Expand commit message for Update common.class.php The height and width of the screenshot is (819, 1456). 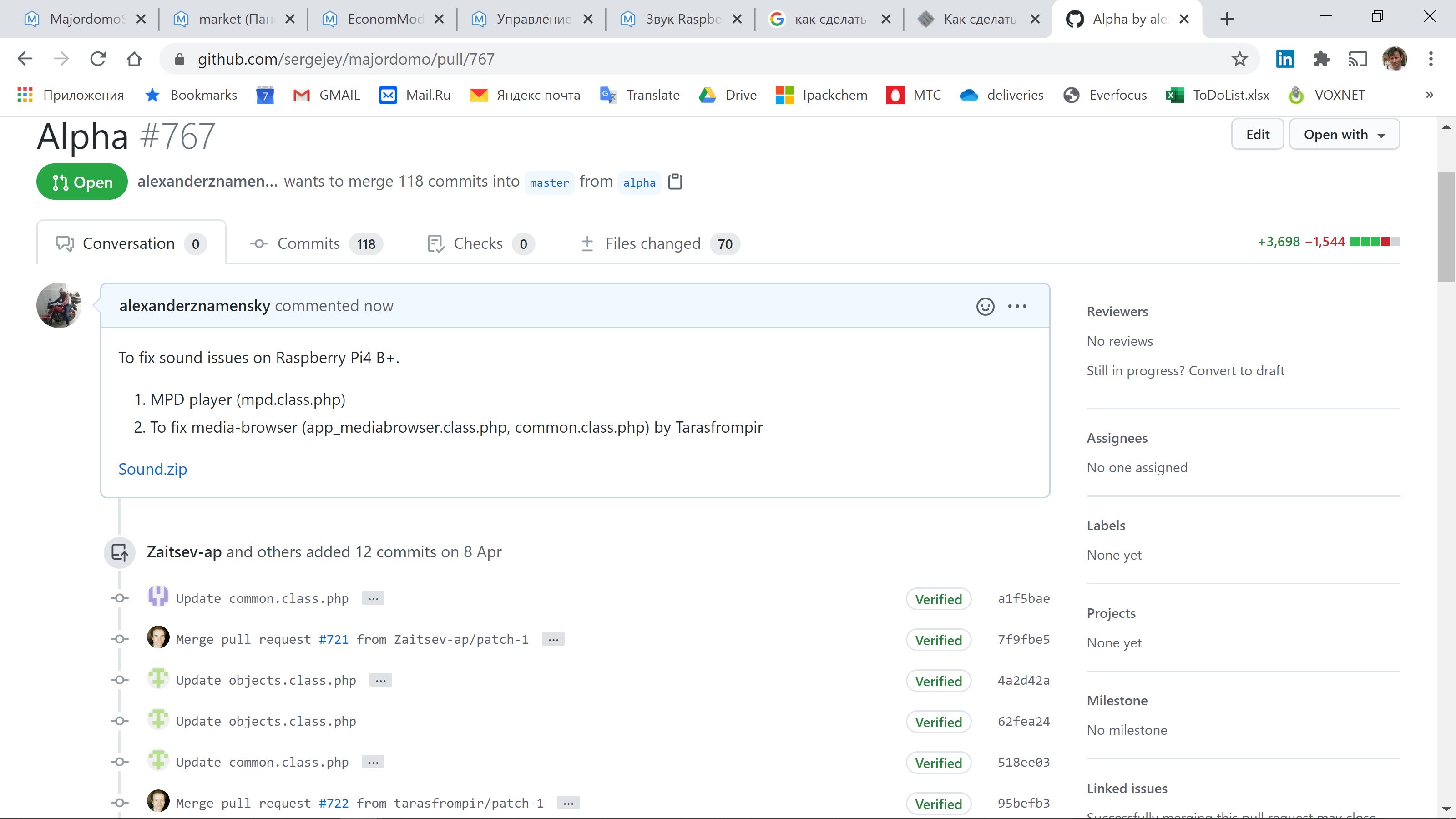coord(373,598)
